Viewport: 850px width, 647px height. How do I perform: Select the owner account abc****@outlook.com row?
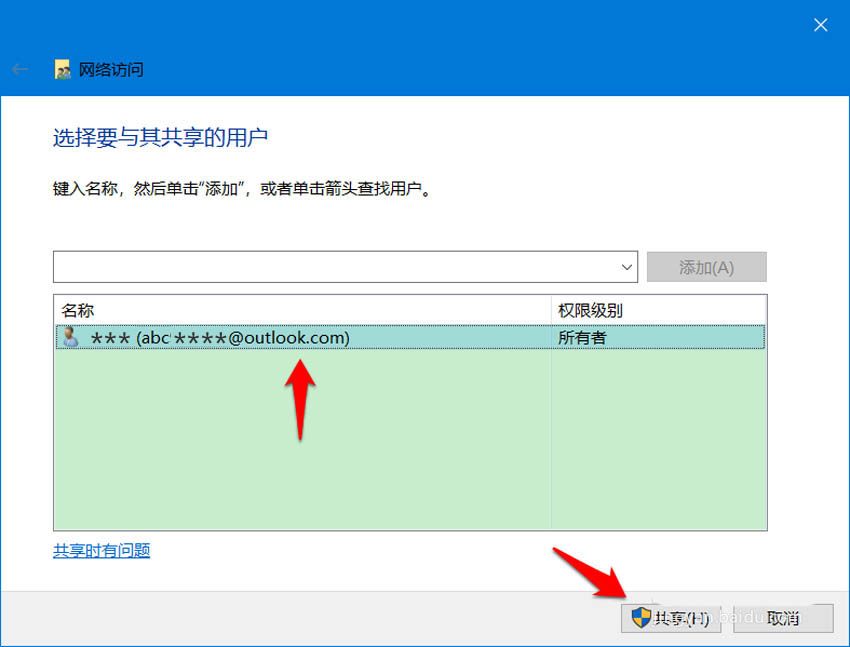(x=250, y=337)
